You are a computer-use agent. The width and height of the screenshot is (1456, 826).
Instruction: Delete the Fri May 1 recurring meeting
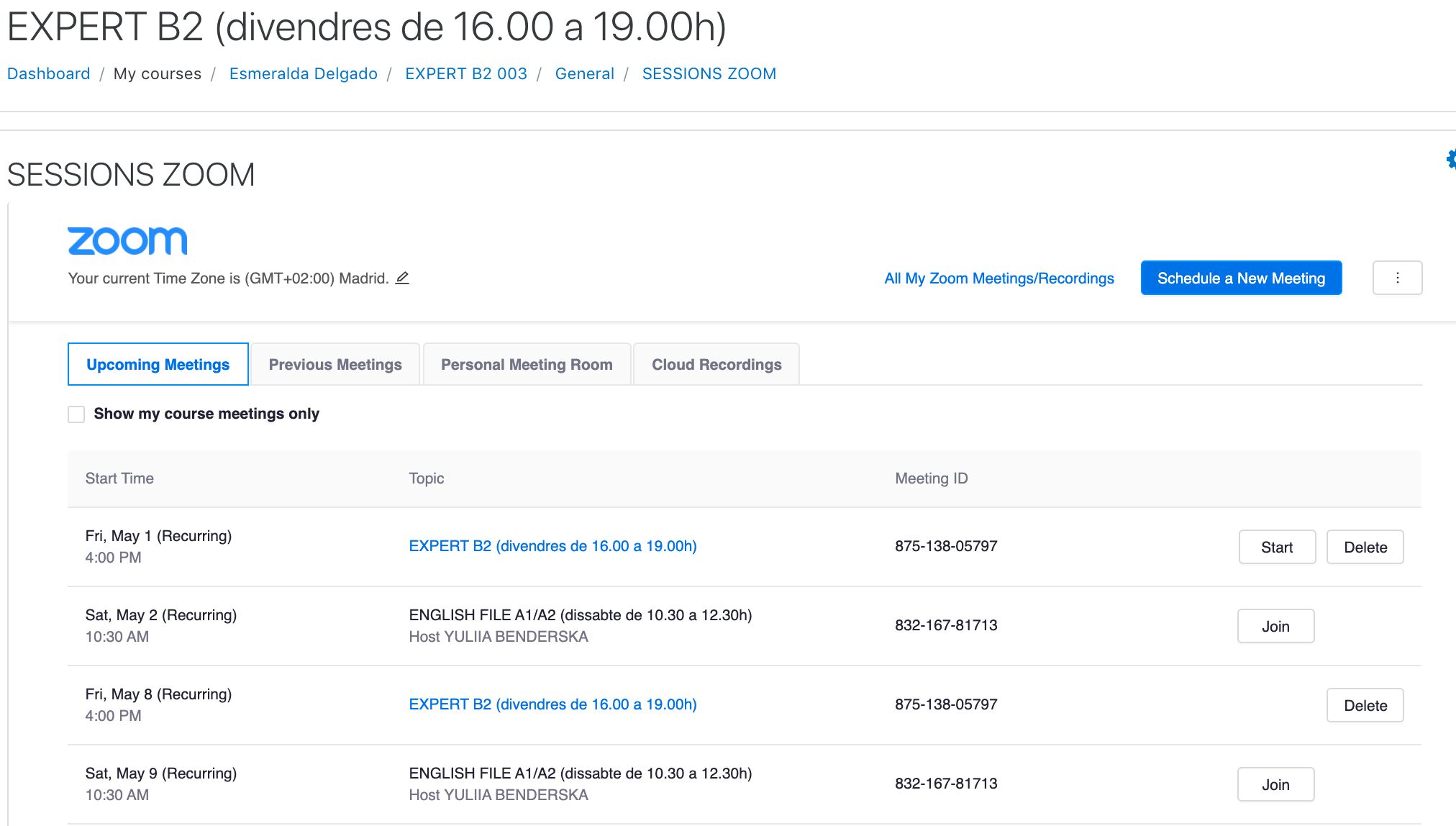pos(1365,547)
